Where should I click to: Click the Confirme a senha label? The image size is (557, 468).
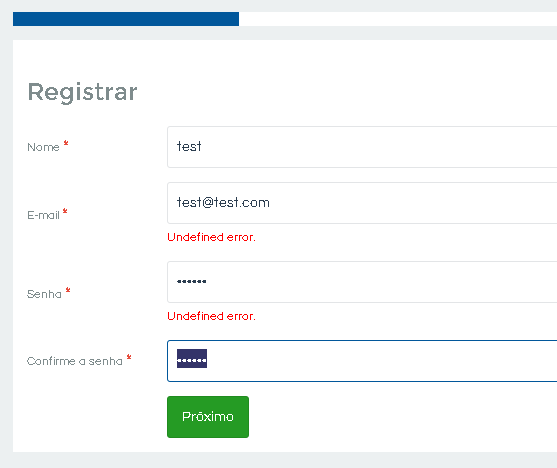pos(75,361)
